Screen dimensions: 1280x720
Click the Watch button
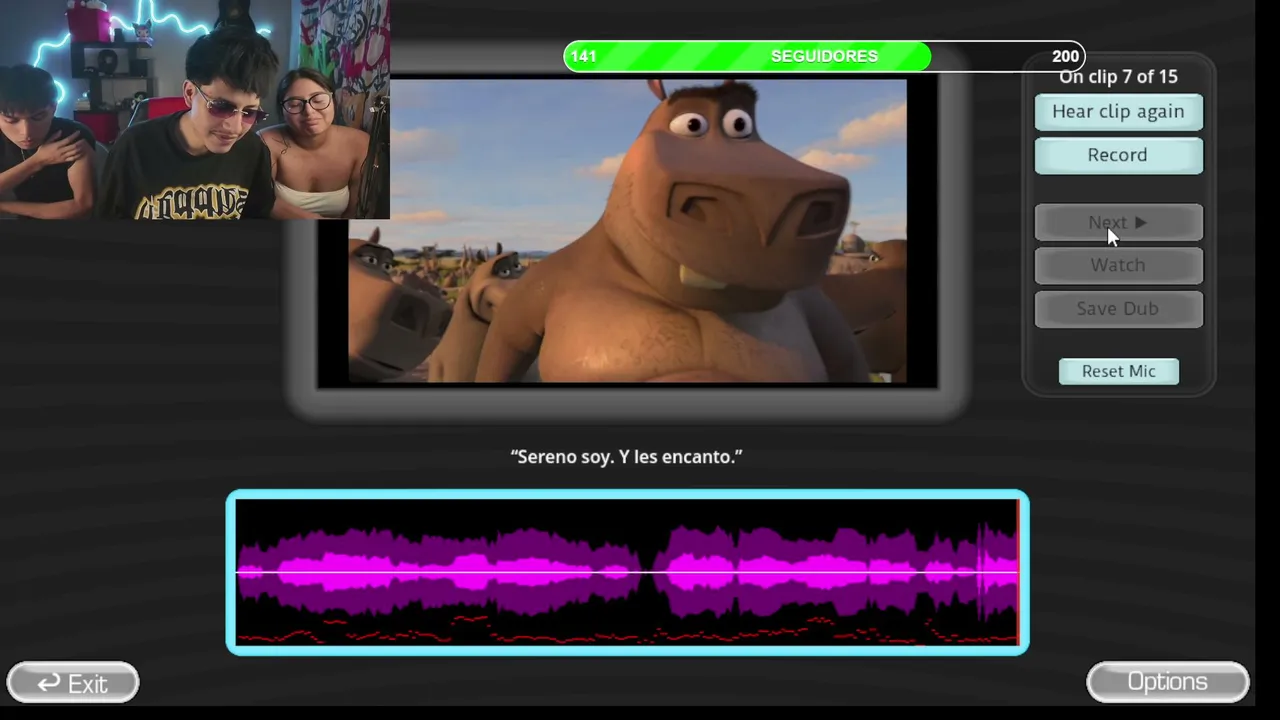click(x=1118, y=265)
